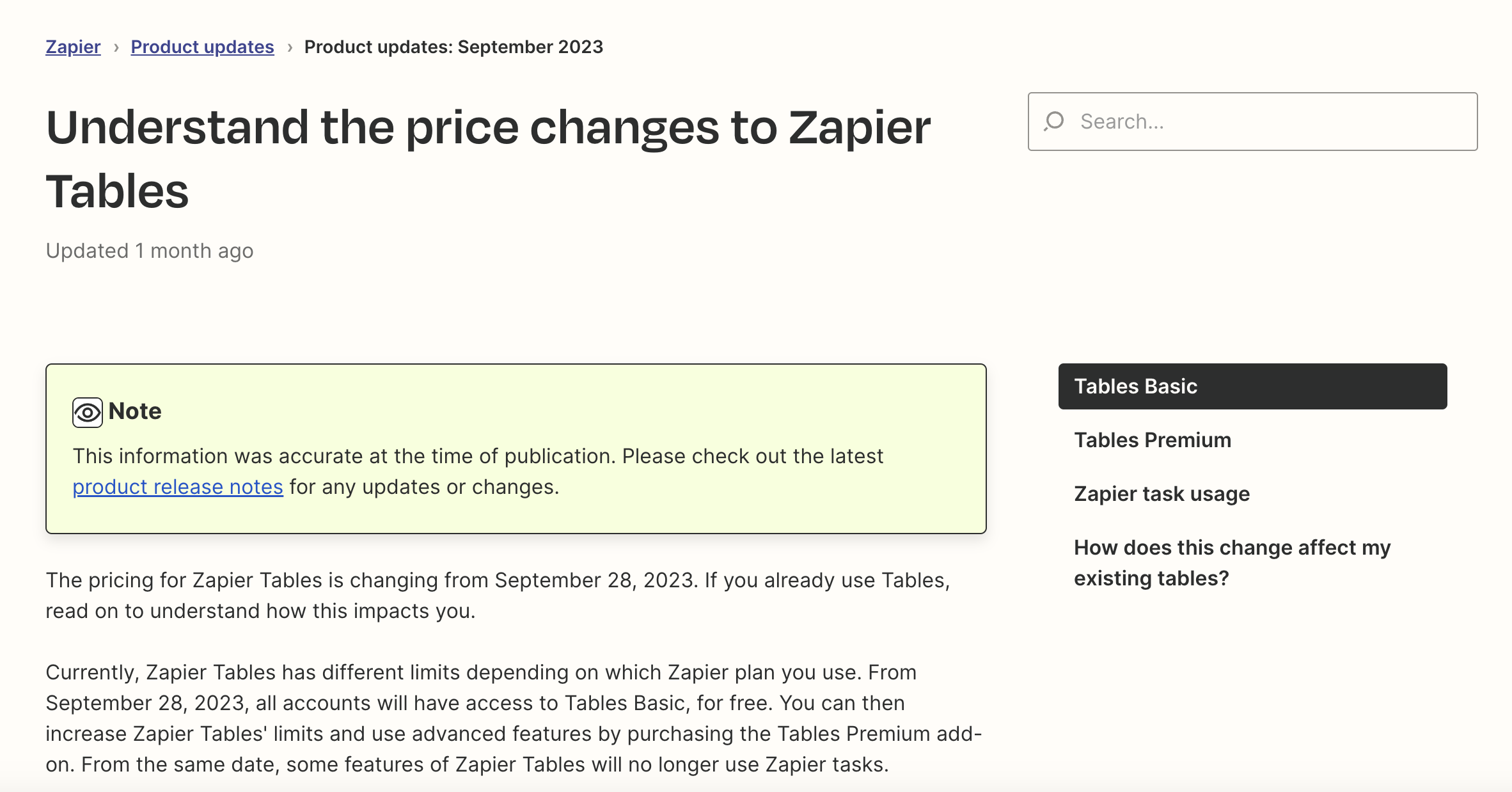Open the Zapier breadcrumb link
Screen dimensions: 1512x792
(x=73, y=47)
